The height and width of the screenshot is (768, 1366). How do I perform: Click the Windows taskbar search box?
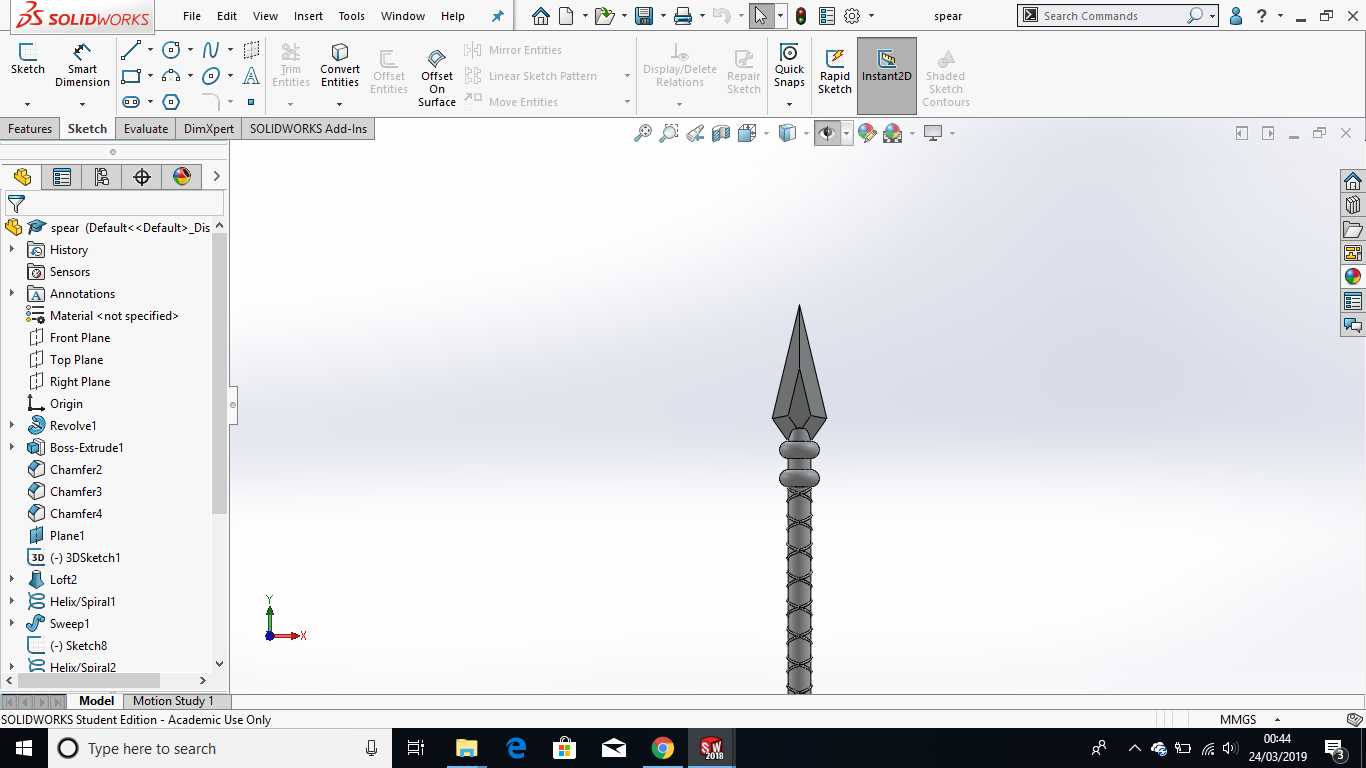point(220,748)
